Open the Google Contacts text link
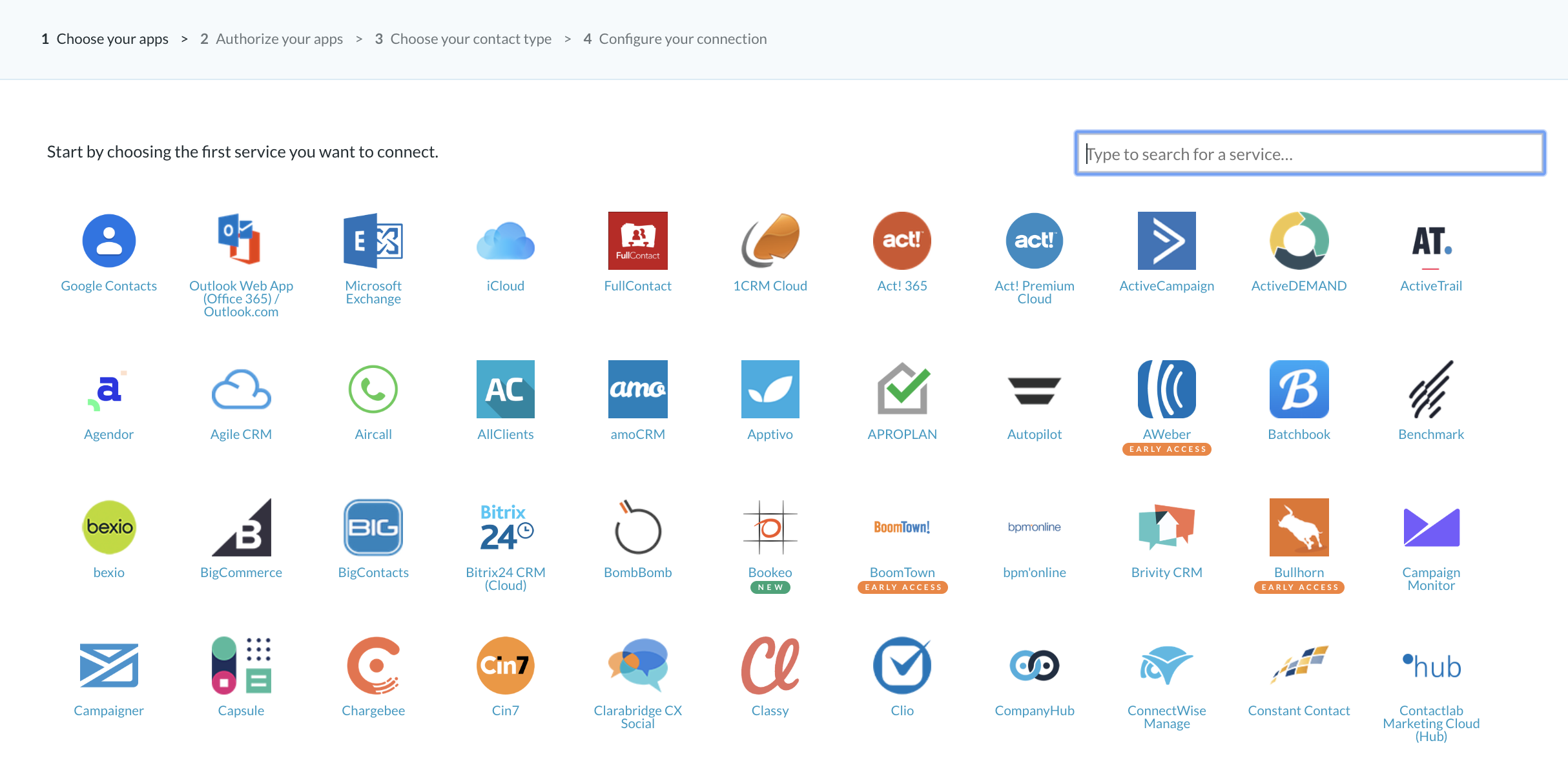 point(109,286)
